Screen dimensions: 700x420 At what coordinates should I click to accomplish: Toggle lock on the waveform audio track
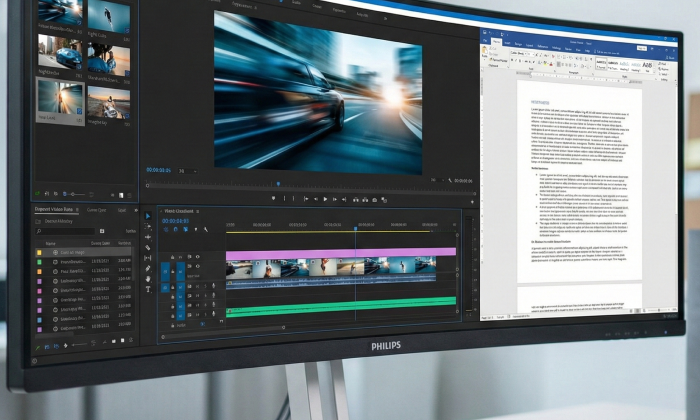(173, 287)
